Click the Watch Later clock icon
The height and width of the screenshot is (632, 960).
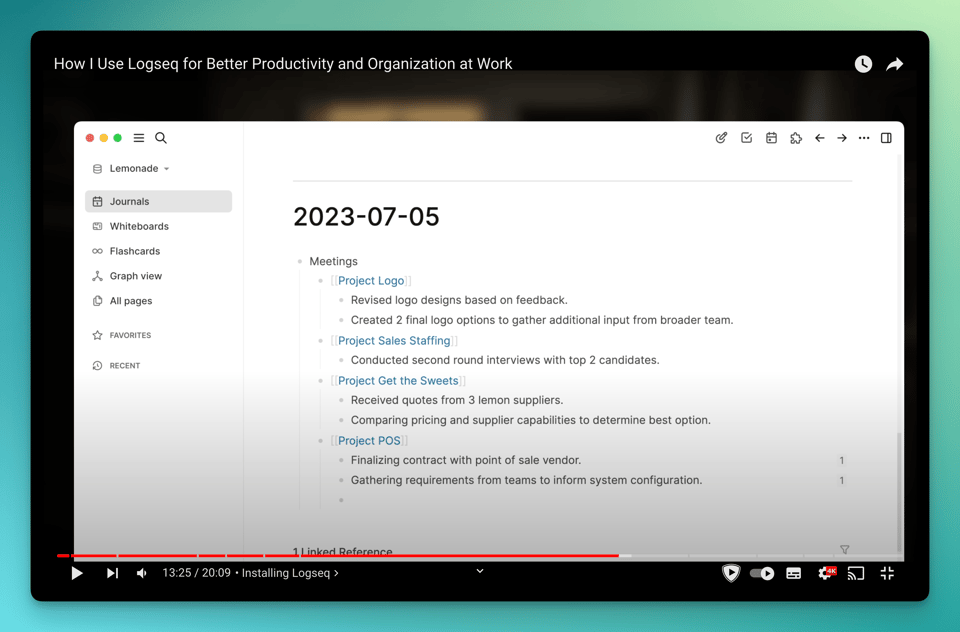pyautogui.click(x=863, y=64)
